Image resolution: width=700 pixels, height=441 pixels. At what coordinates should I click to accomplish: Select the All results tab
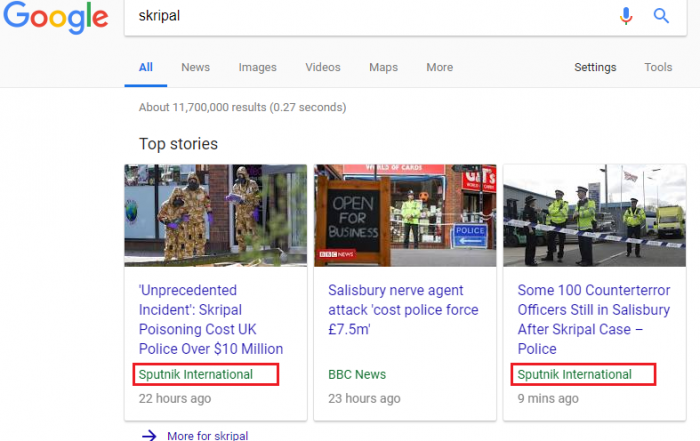pyautogui.click(x=146, y=67)
